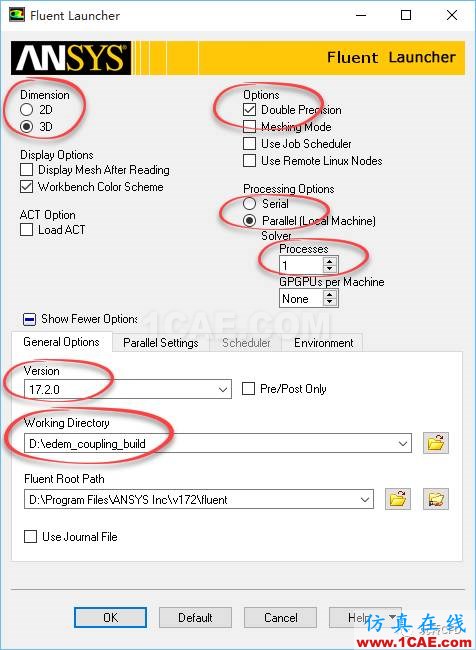Click the OK button
The width and height of the screenshot is (476, 650).
point(110,618)
